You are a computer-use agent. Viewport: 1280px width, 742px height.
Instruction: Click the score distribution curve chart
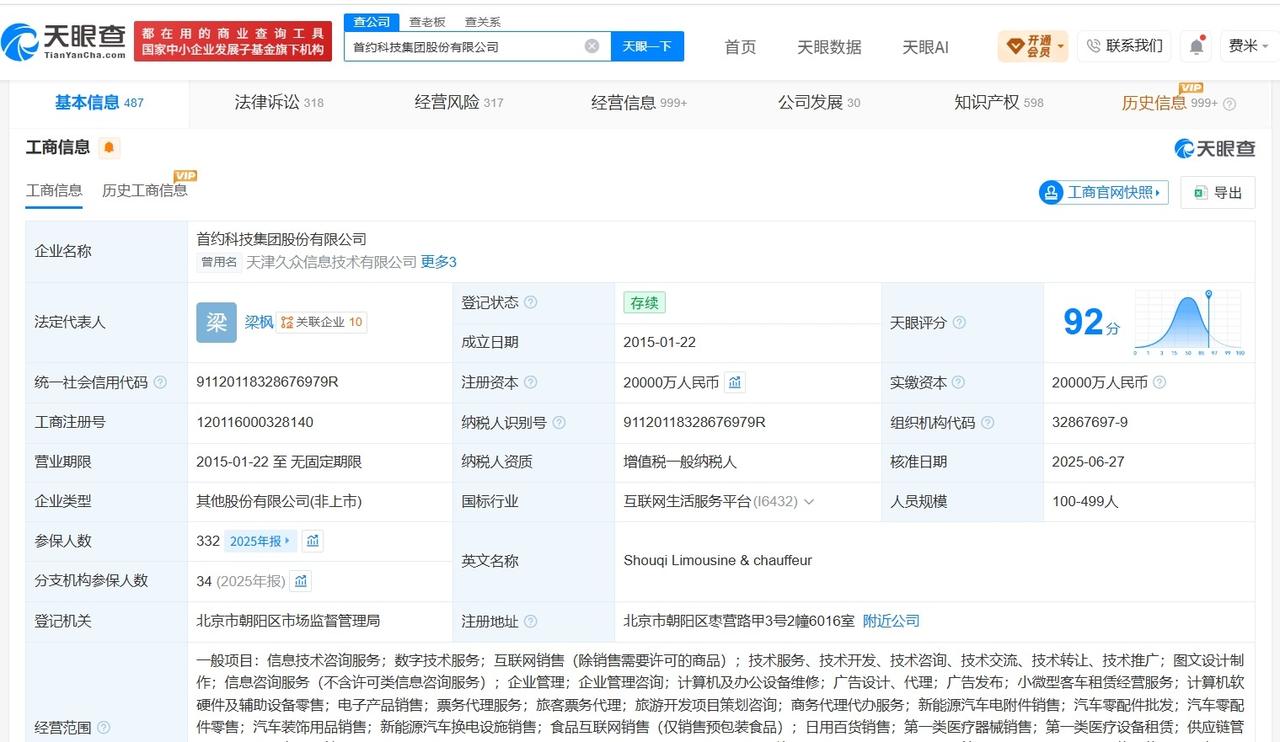tap(1189, 322)
